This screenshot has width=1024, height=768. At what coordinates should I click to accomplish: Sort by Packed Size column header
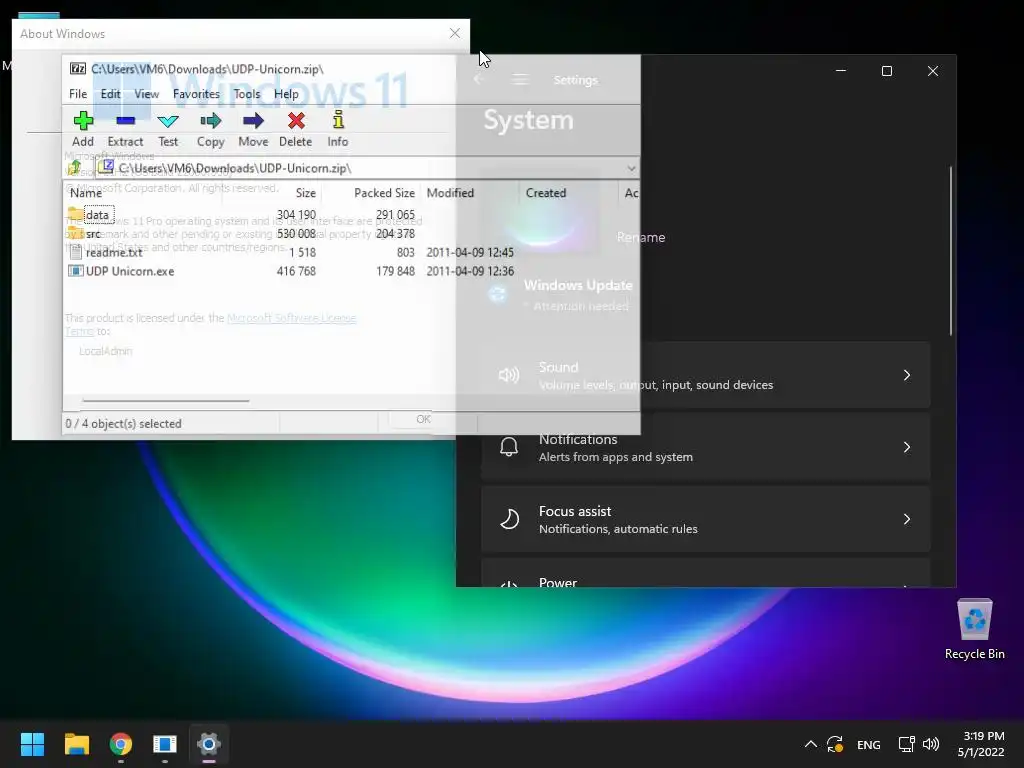(384, 193)
